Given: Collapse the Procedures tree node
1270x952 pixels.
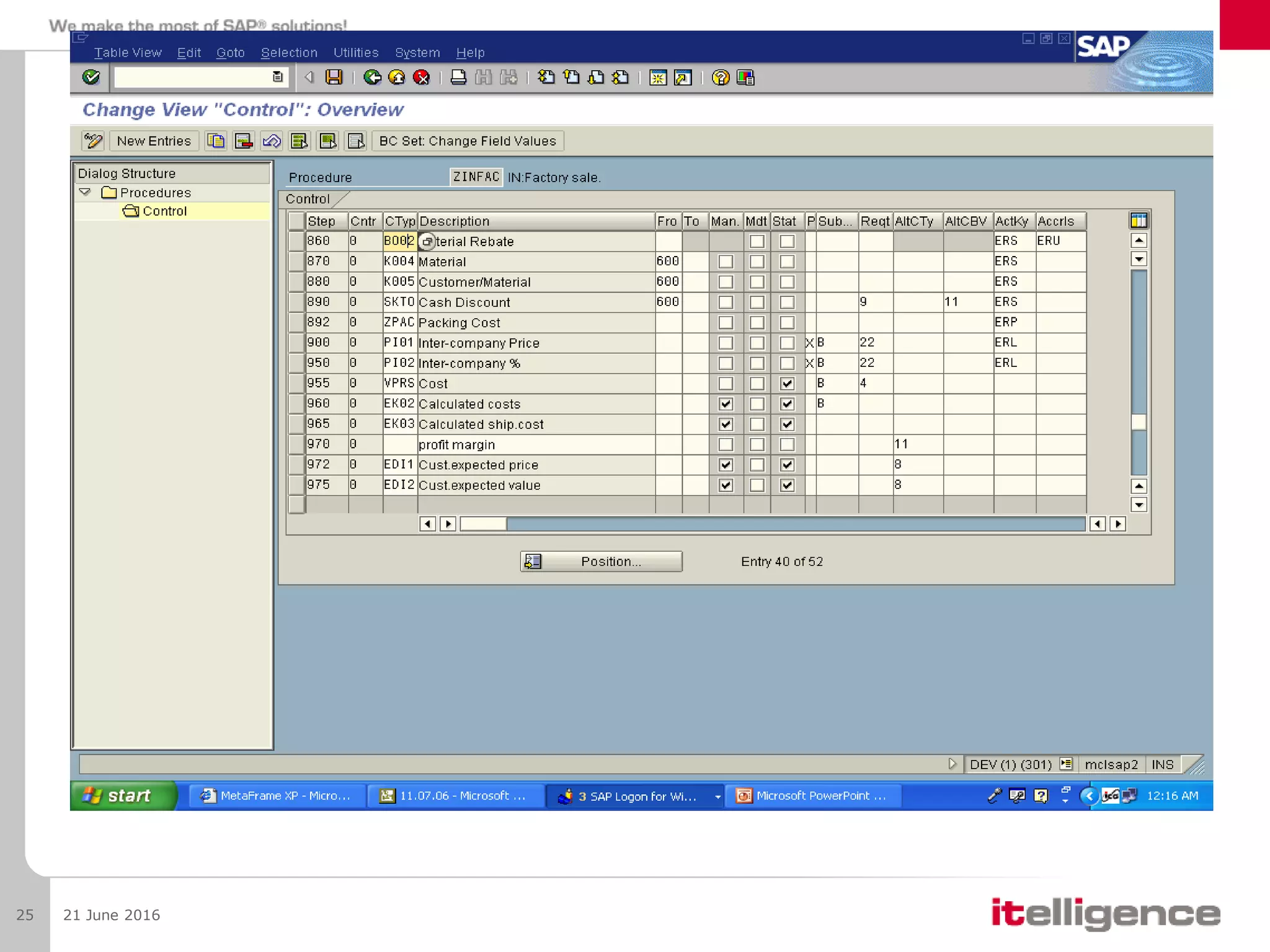Looking at the screenshot, I should [86, 193].
